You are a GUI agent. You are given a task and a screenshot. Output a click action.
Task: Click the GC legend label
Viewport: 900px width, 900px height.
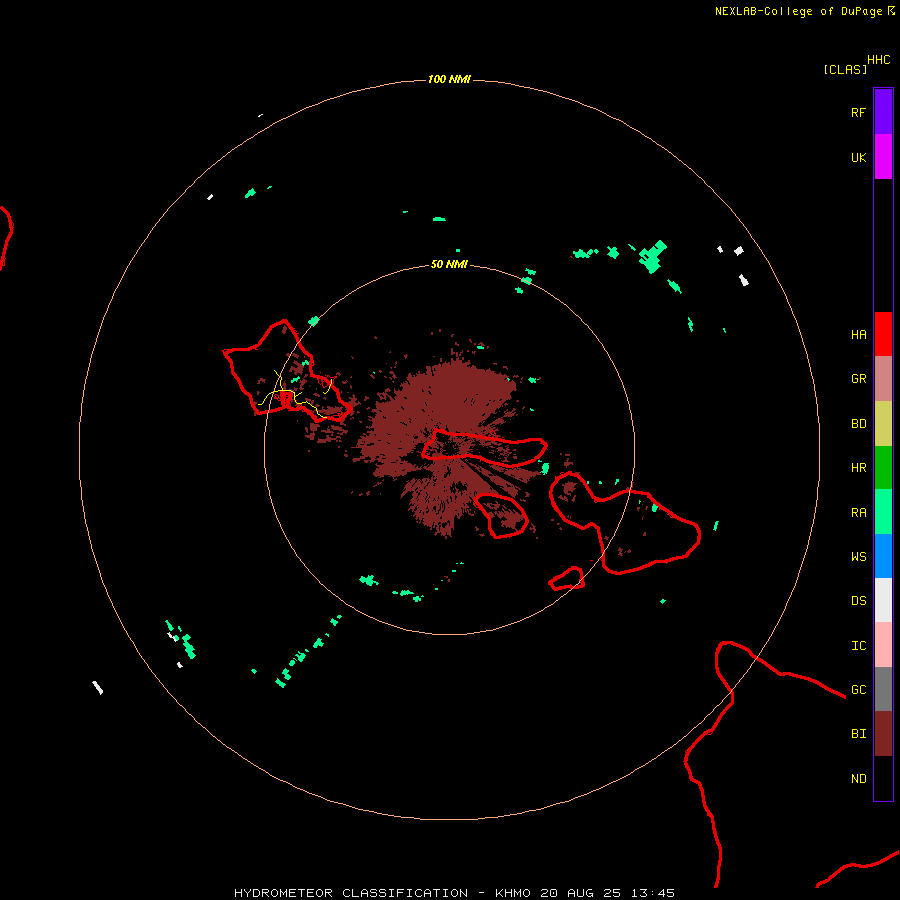click(858, 690)
